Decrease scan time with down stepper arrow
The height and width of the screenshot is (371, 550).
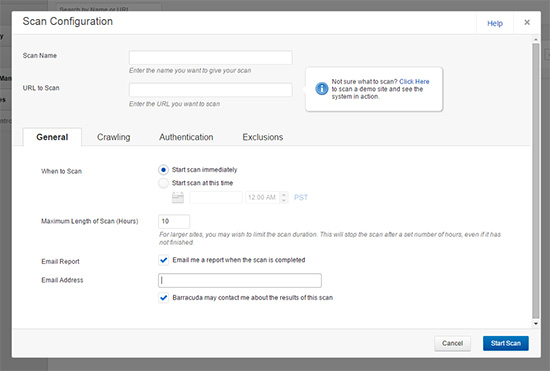(x=284, y=200)
